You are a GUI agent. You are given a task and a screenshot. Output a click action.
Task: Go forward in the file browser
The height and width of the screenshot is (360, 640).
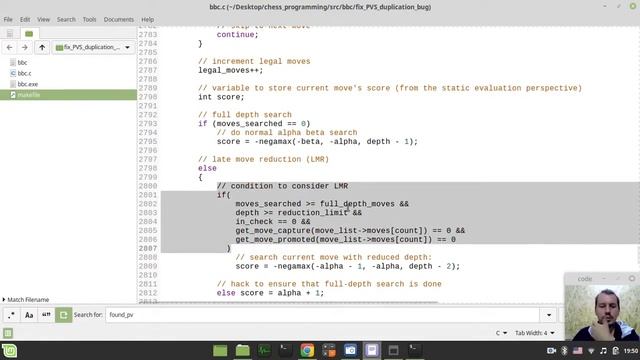(x=24, y=47)
